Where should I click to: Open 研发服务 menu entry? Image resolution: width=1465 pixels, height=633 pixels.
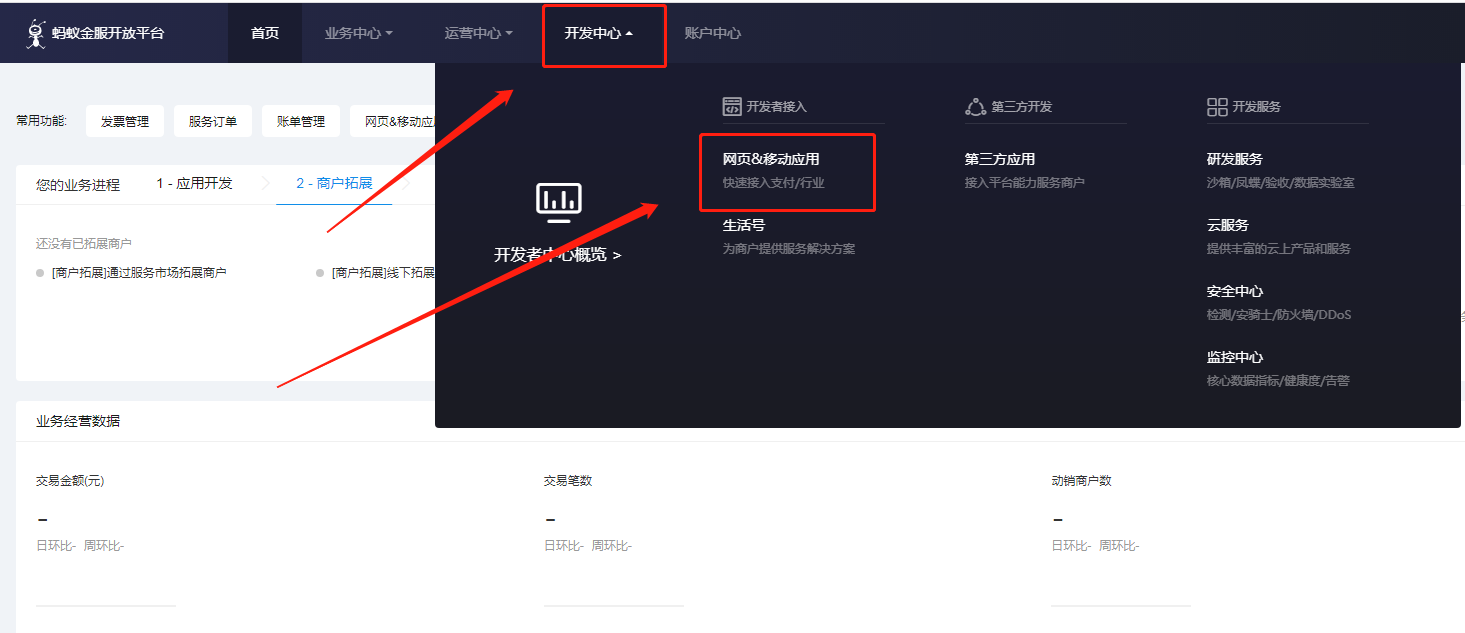[x=1235, y=159]
